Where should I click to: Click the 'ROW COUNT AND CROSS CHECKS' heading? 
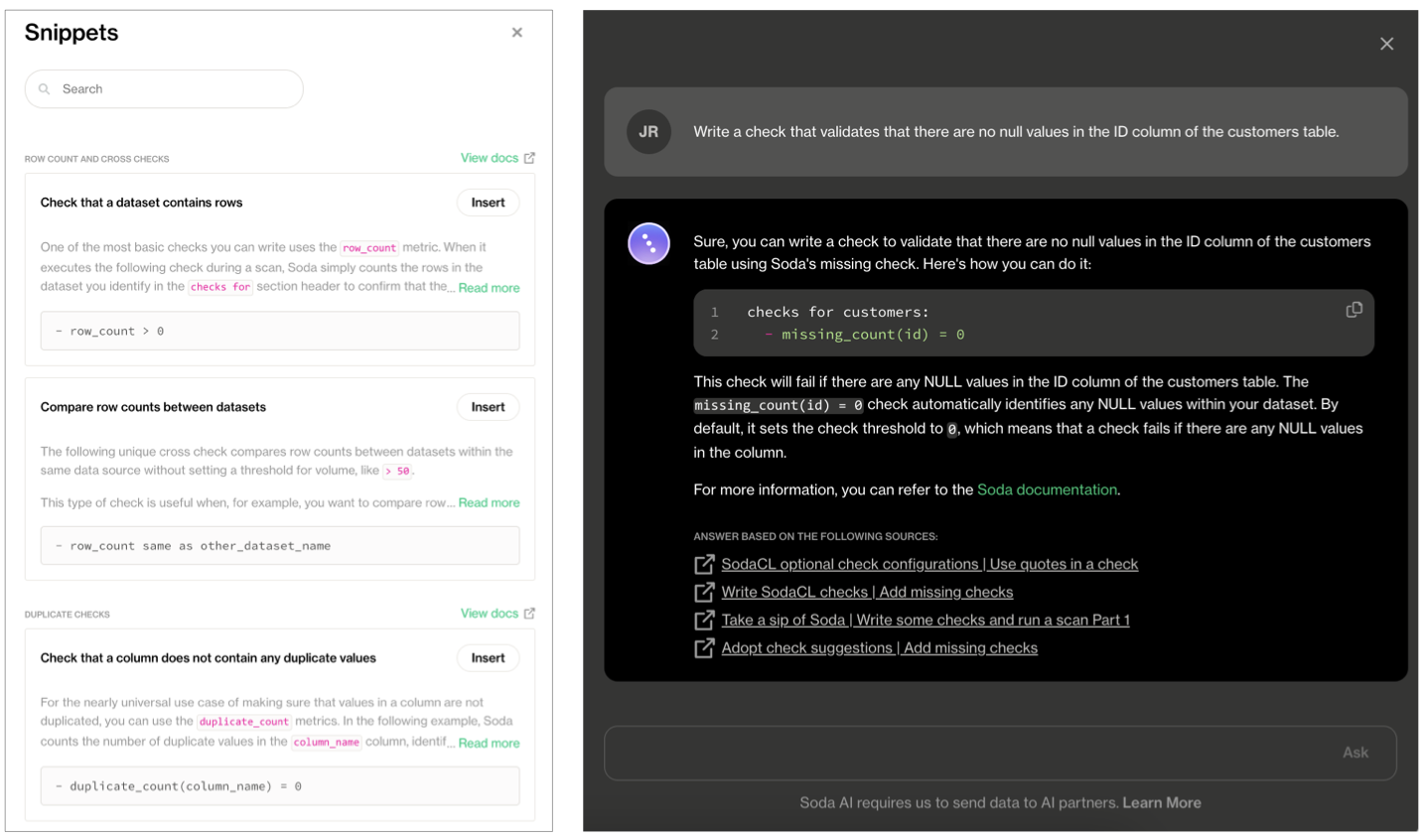(96, 159)
